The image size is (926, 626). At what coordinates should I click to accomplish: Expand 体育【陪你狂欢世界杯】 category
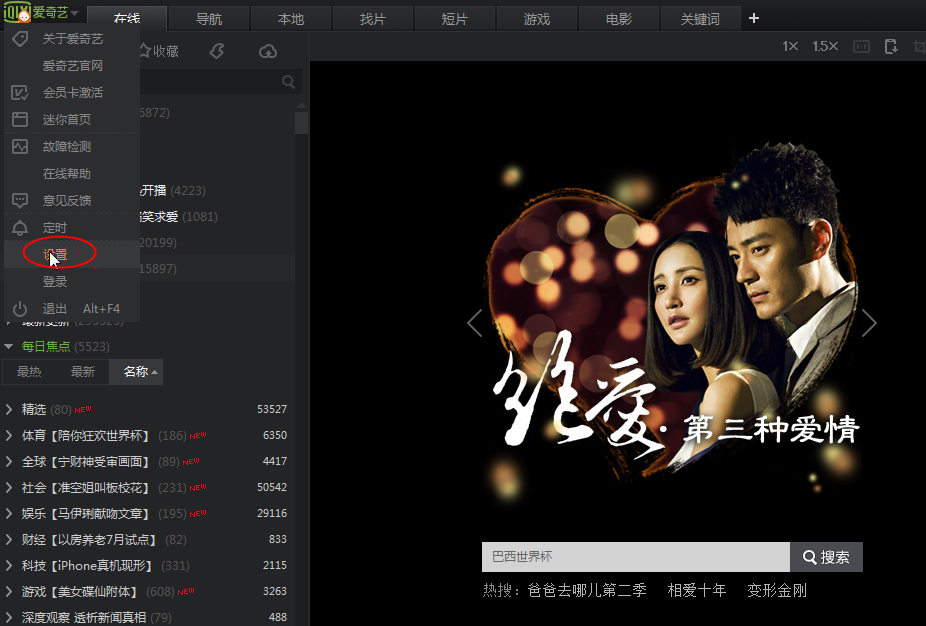9,436
